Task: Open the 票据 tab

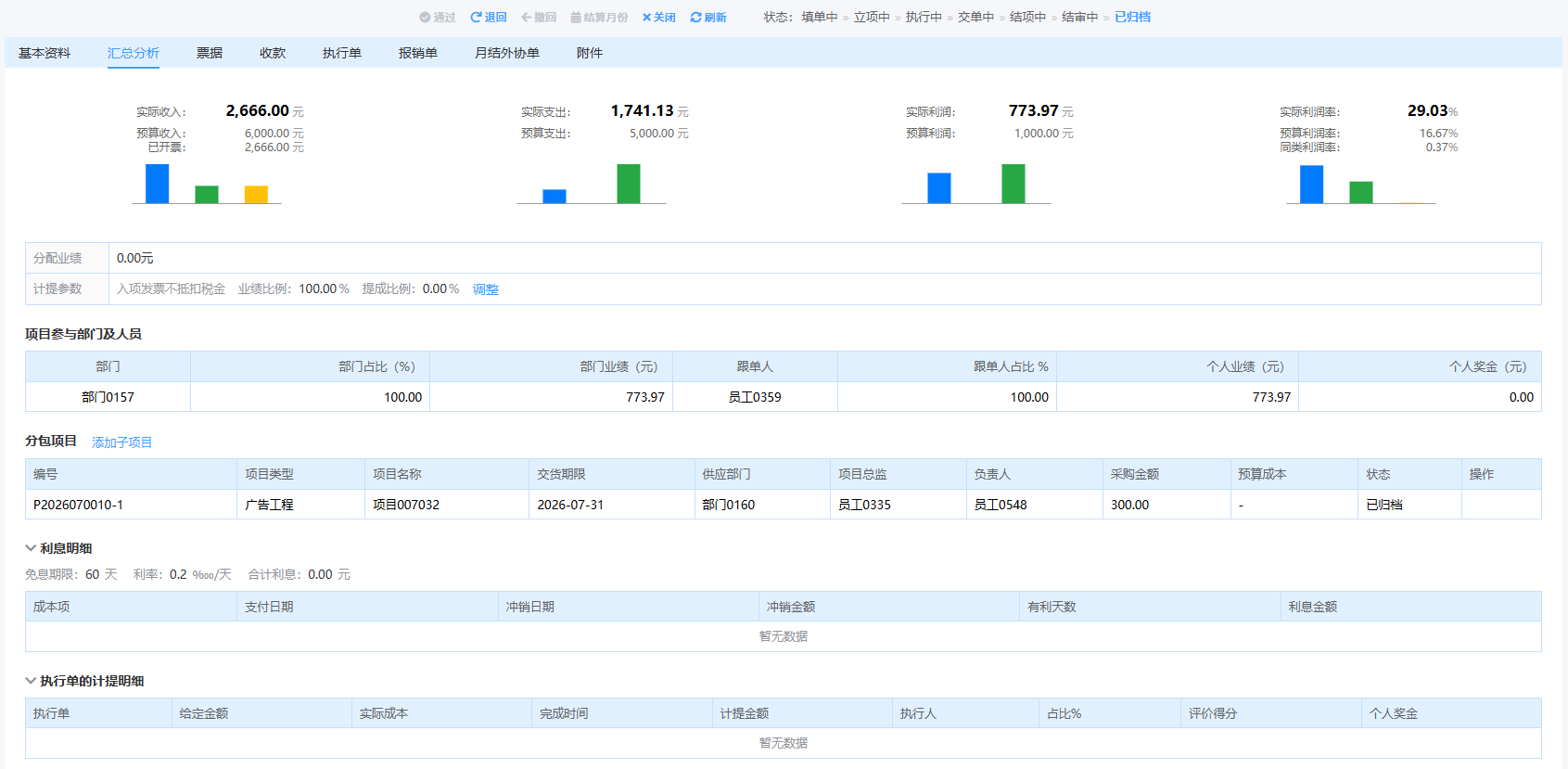Action: [x=210, y=53]
